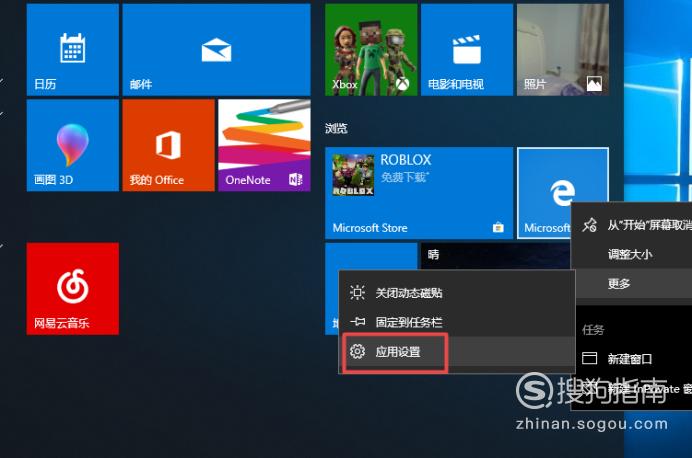Click the gear icon beside 应用设置
The width and height of the screenshot is (692, 458).
(x=357, y=352)
